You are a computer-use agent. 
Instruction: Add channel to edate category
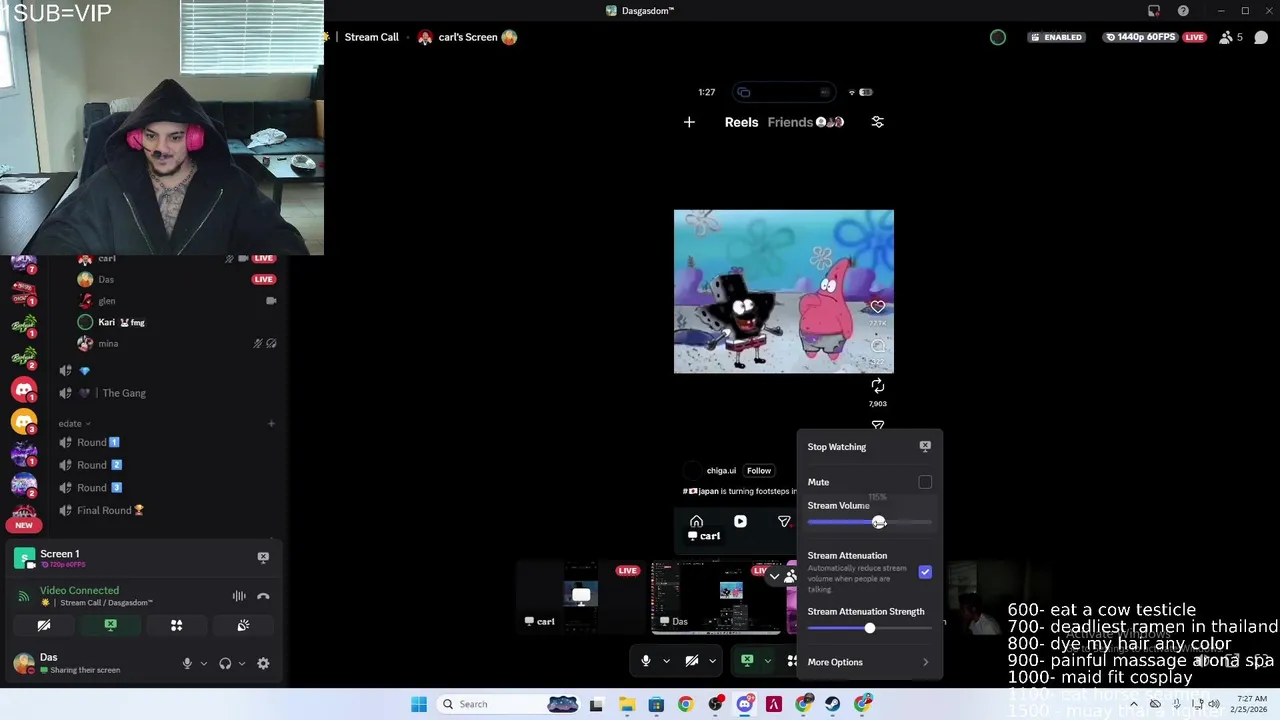coord(271,424)
